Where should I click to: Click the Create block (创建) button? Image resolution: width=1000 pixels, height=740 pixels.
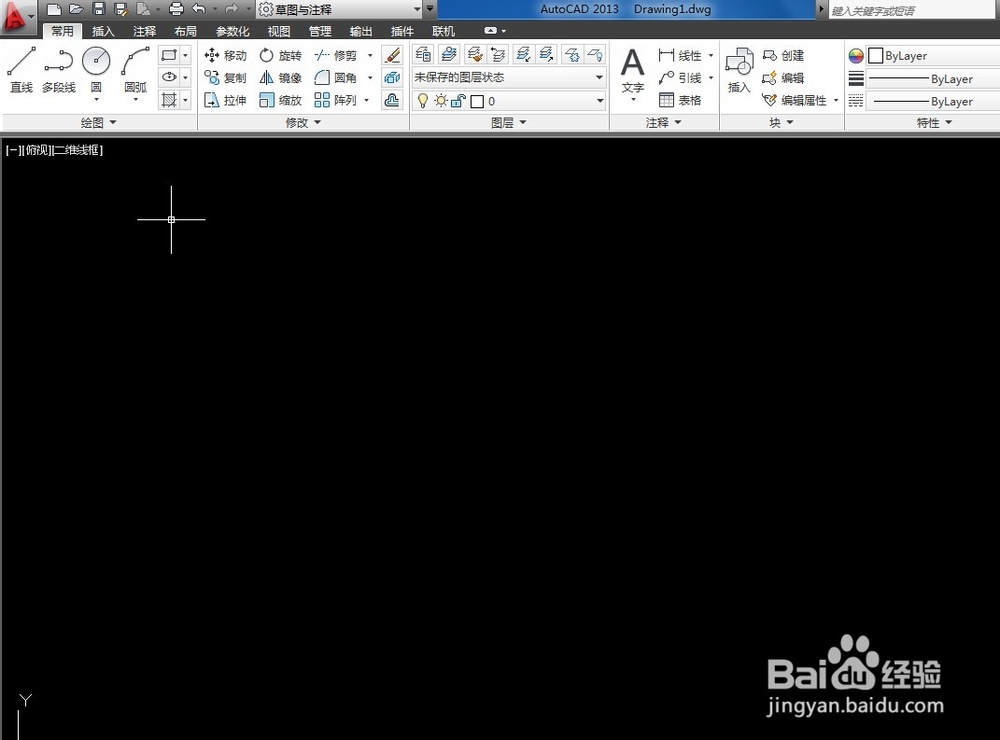pos(784,56)
